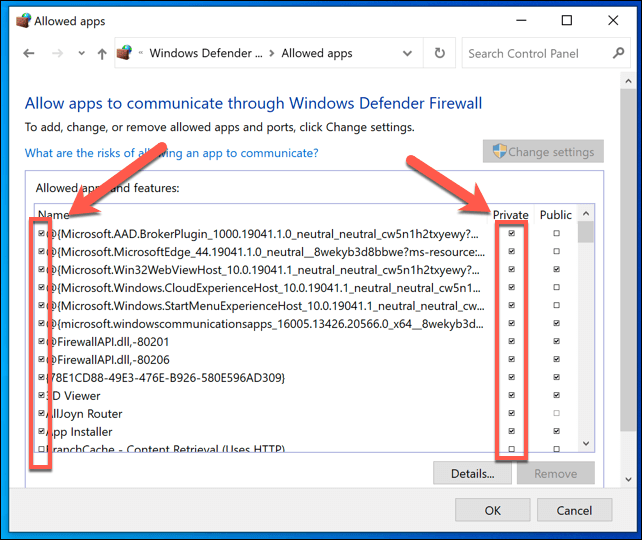Click the search magnifier icon
642x540 pixels.
[x=617, y=54]
